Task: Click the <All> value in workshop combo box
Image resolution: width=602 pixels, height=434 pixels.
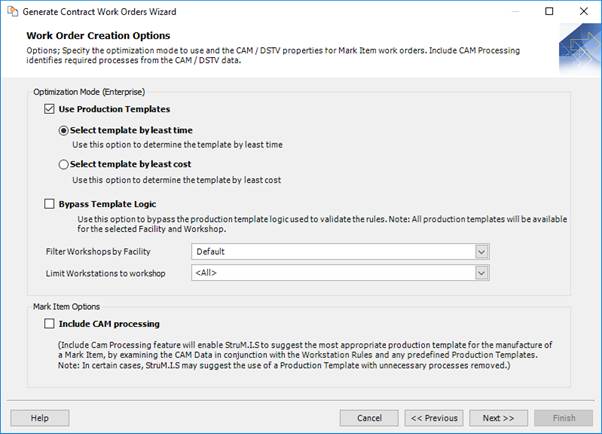Action: 332,272
